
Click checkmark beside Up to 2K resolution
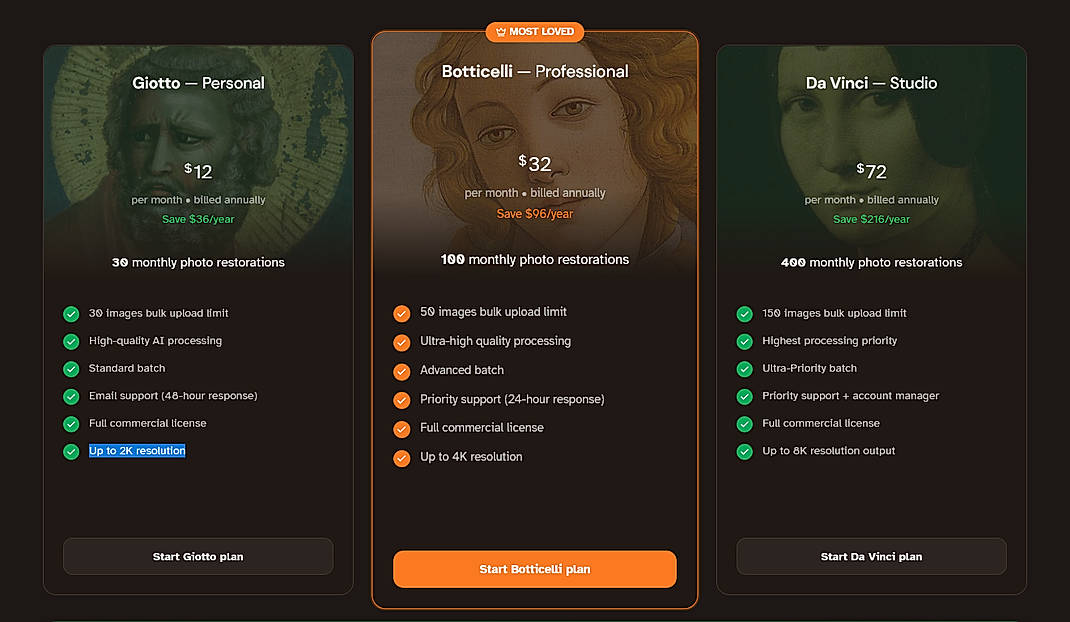pyautogui.click(x=71, y=451)
